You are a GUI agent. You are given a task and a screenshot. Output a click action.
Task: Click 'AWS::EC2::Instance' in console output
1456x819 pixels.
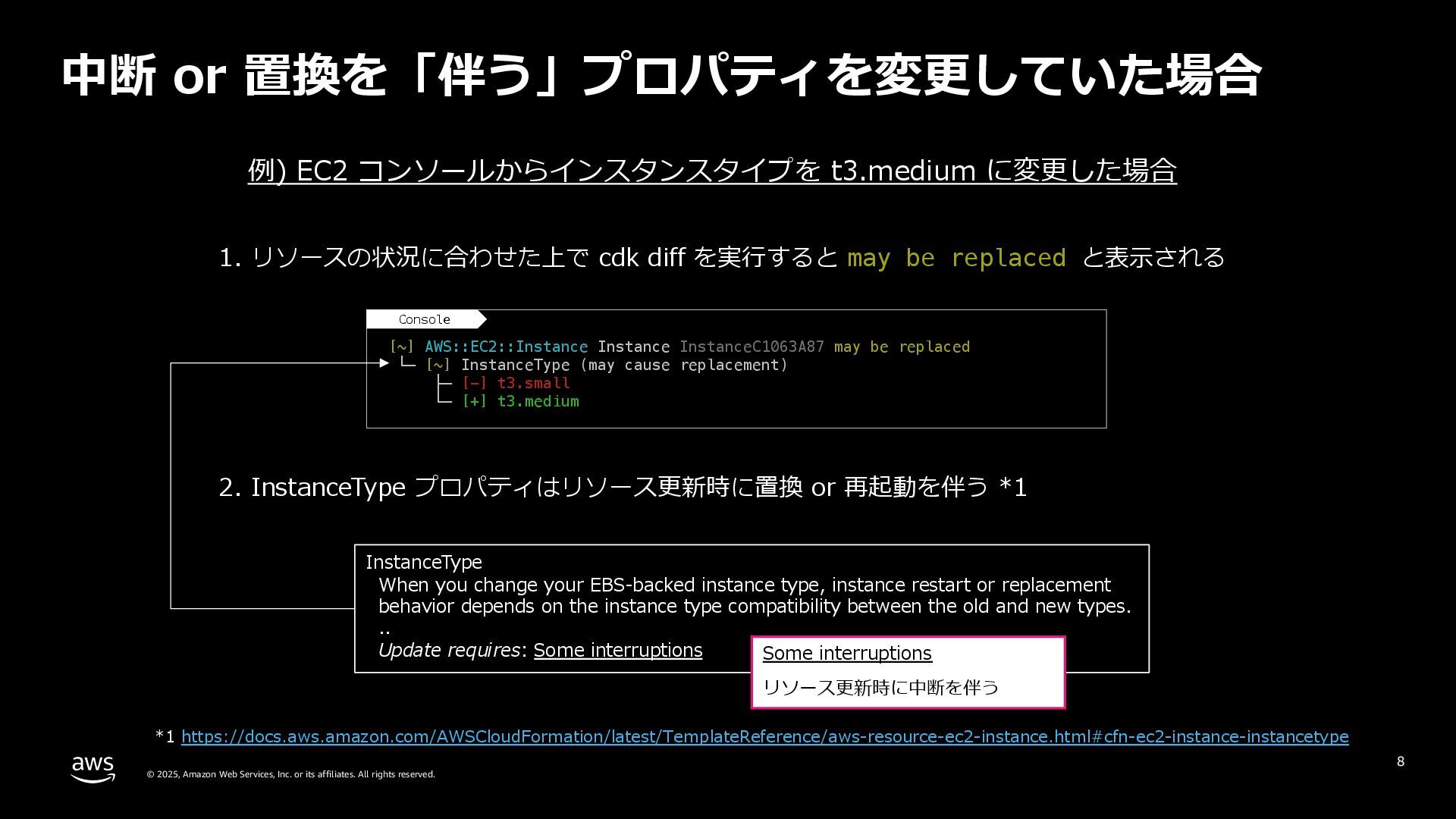click(506, 347)
